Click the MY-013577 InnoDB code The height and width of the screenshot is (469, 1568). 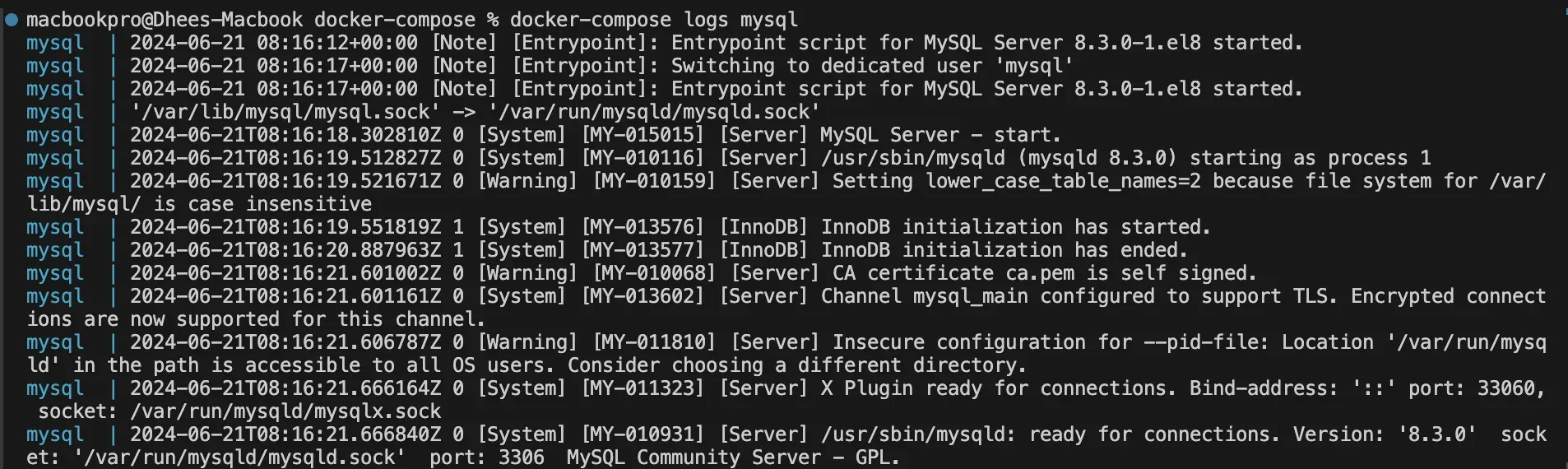point(643,249)
